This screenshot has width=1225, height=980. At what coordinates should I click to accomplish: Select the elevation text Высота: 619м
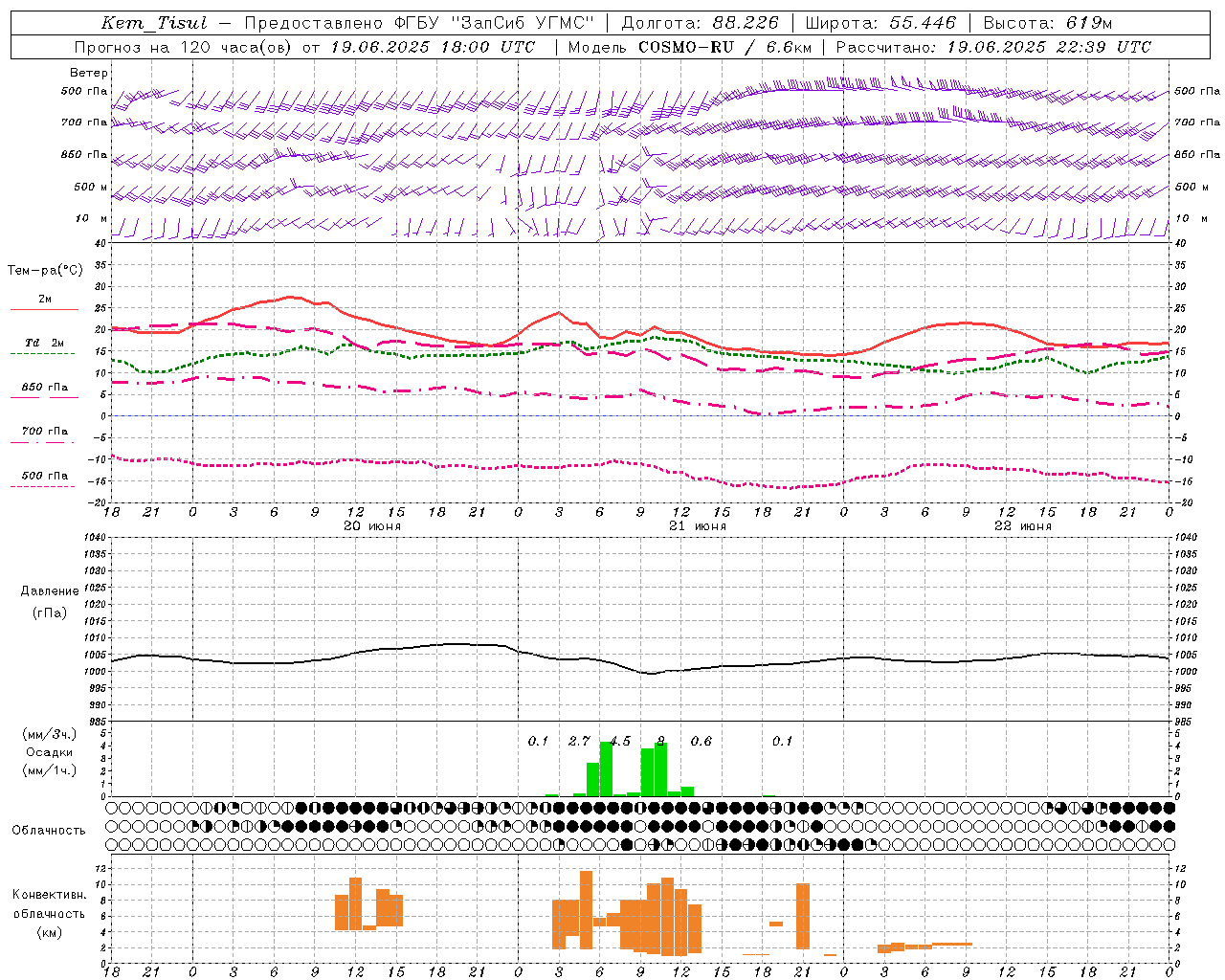pos(1048,23)
